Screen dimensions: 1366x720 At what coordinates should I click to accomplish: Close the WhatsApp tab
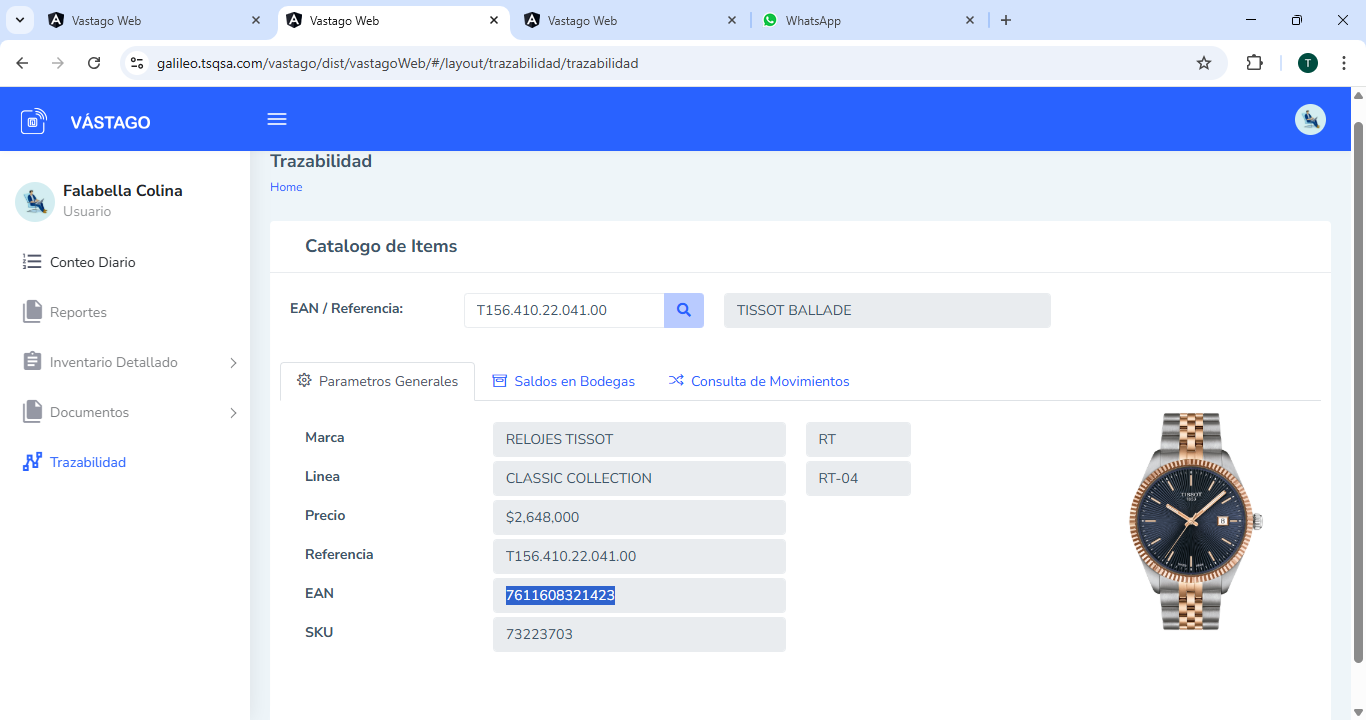tap(970, 20)
